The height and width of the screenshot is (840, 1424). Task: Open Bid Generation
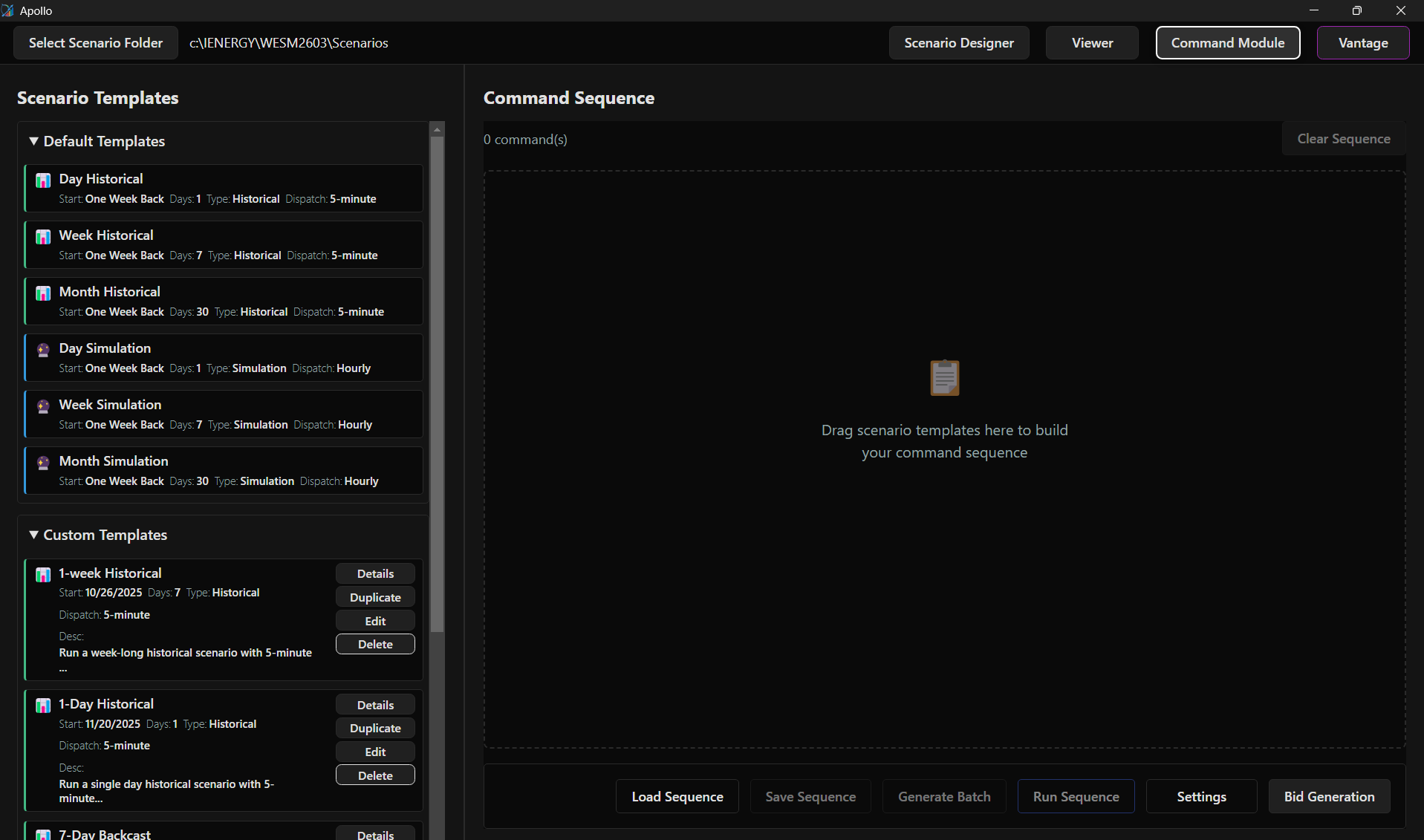click(1329, 797)
